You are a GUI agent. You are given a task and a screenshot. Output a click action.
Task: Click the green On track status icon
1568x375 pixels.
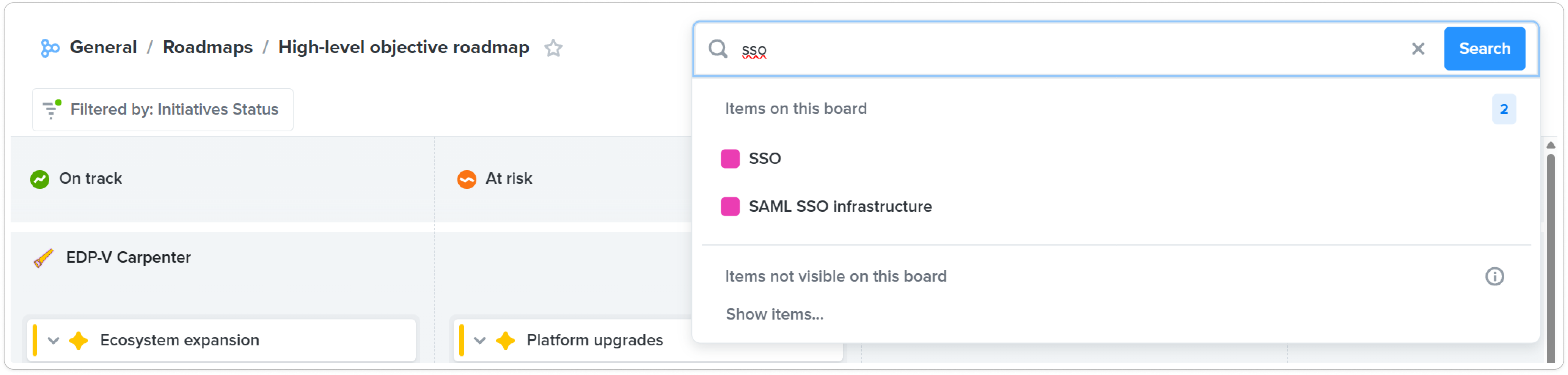click(40, 180)
